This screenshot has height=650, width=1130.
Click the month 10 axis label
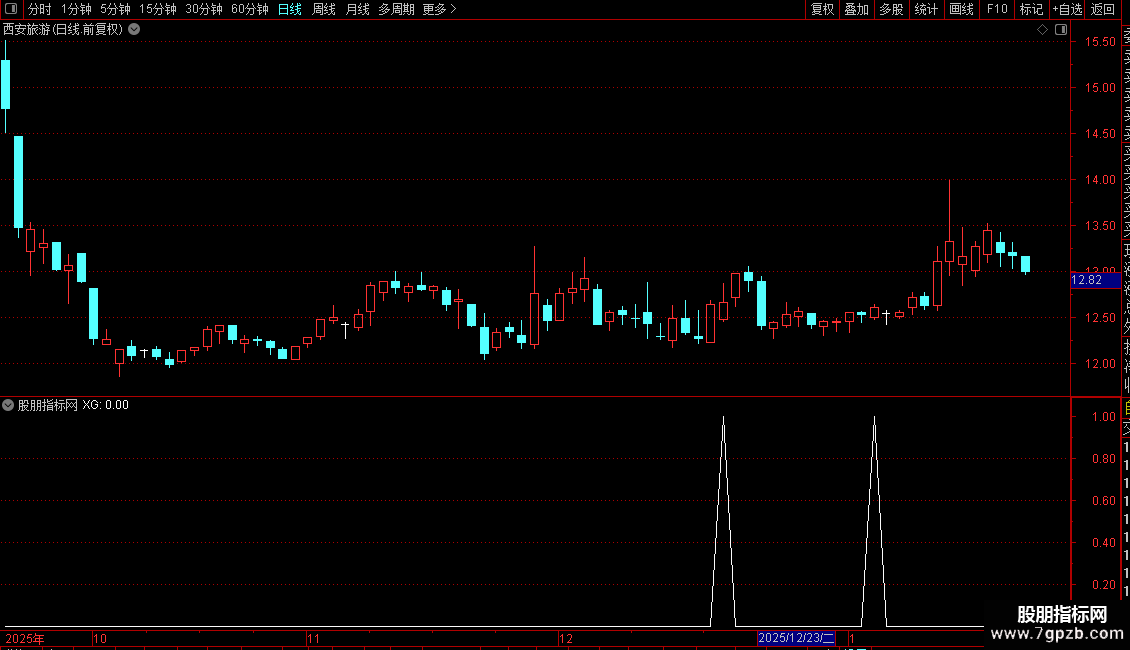[x=99, y=638]
